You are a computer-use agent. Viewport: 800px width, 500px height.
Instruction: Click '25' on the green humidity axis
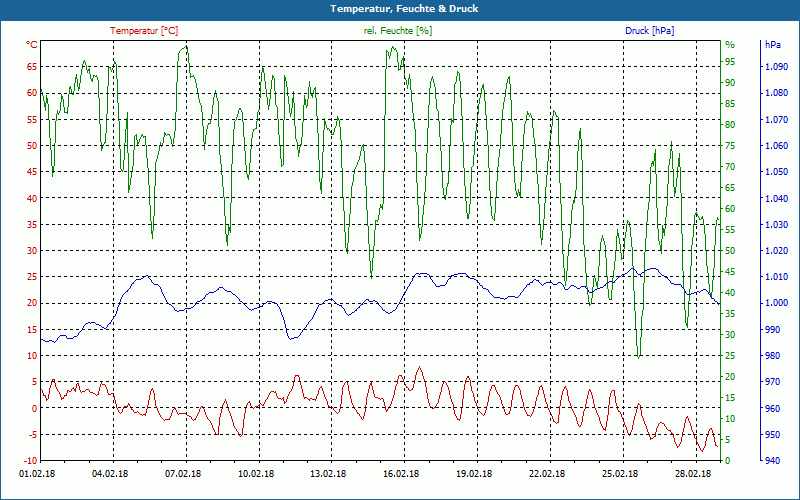pos(730,356)
